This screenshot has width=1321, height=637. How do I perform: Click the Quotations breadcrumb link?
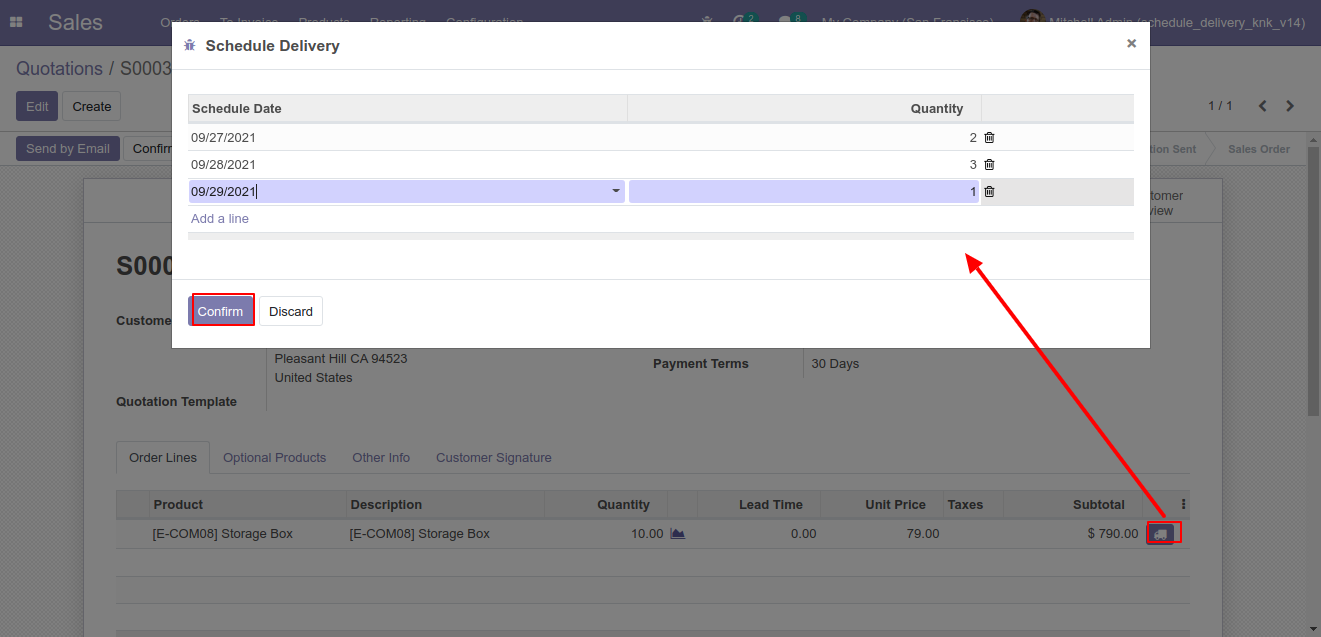click(59, 69)
